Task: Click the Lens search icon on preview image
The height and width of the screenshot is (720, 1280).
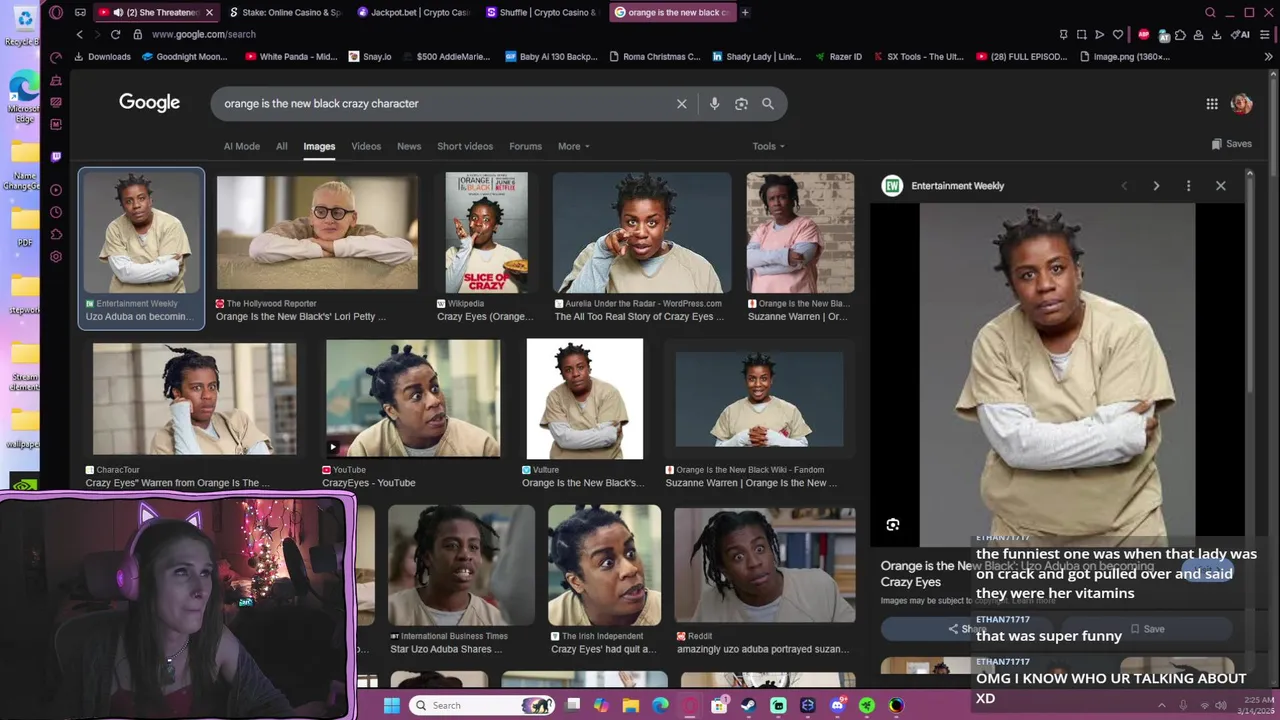Action: pos(893,525)
